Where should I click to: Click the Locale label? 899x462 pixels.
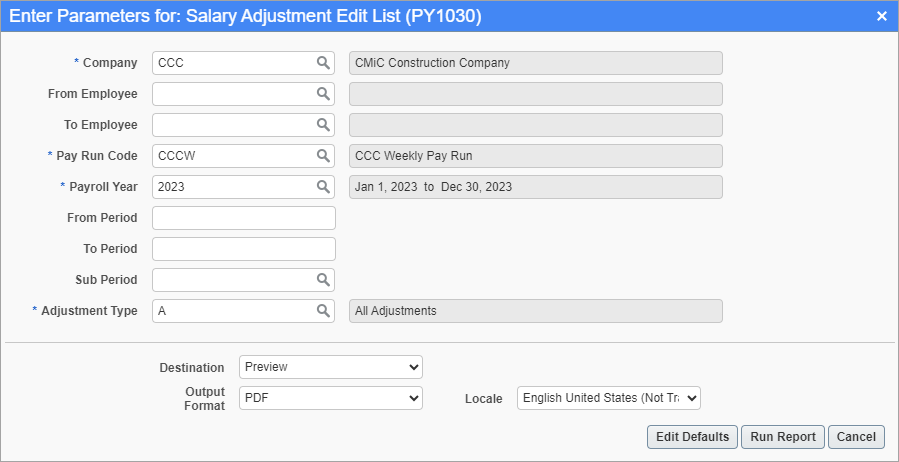click(x=484, y=398)
